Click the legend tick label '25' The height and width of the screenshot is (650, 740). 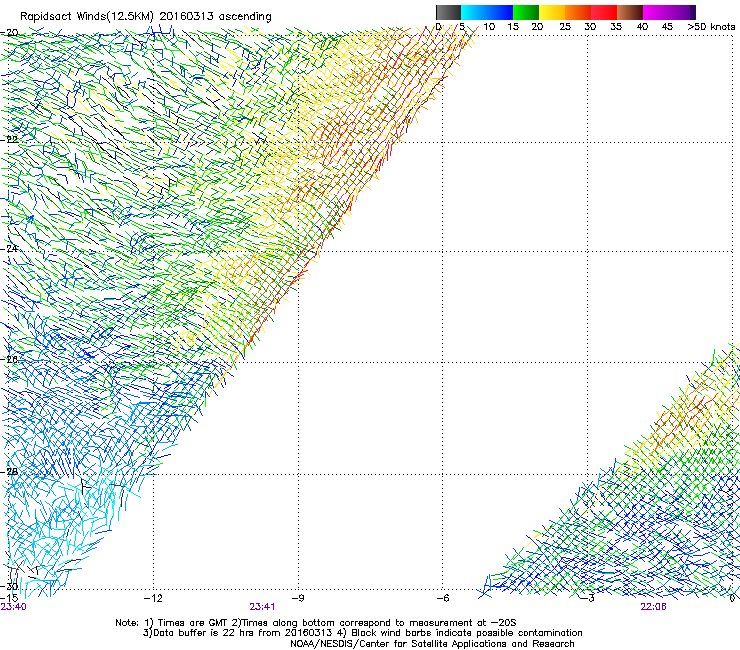(x=565, y=27)
